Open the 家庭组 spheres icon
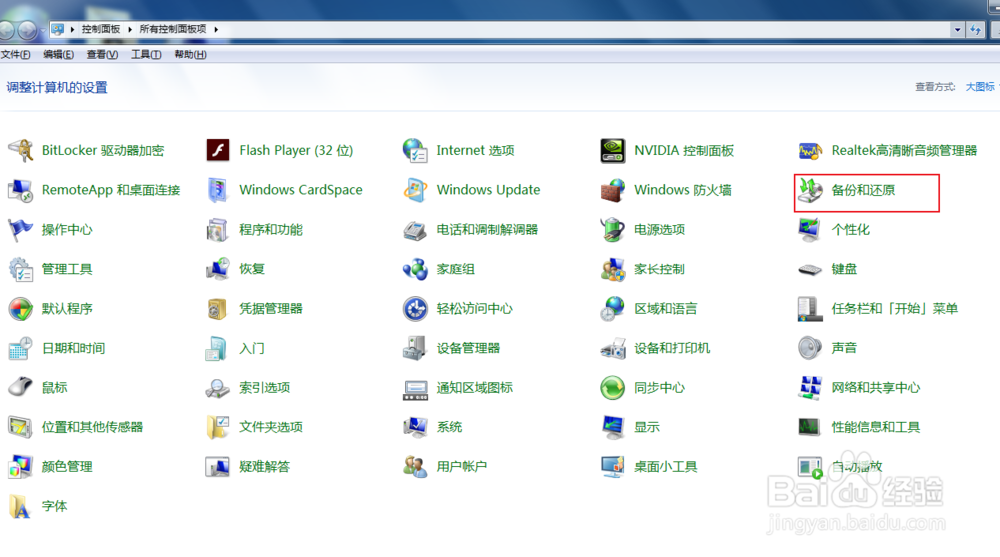 pos(415,269)
